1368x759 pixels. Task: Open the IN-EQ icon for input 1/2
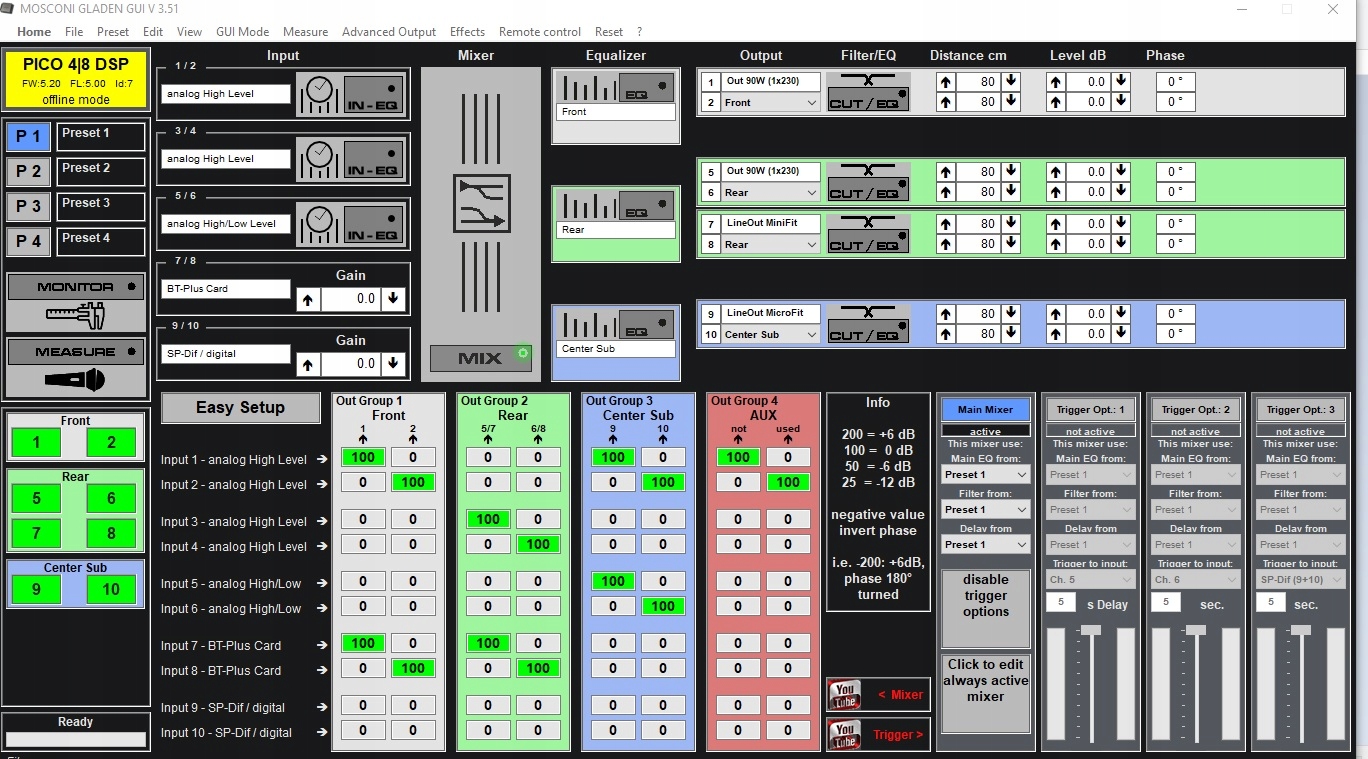(x=371, y=95)
